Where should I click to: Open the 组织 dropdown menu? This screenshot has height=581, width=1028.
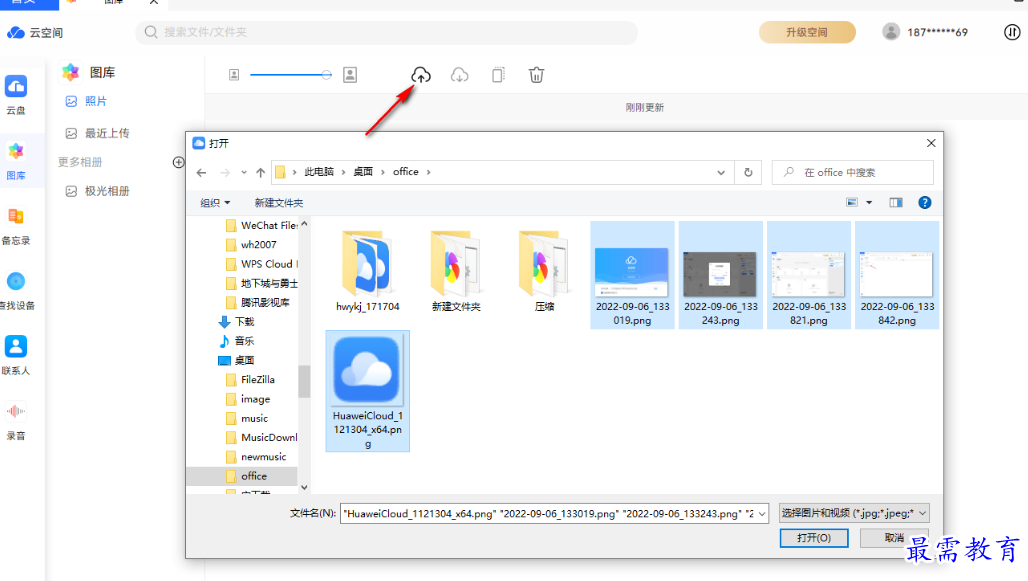(x=215, y=203)
